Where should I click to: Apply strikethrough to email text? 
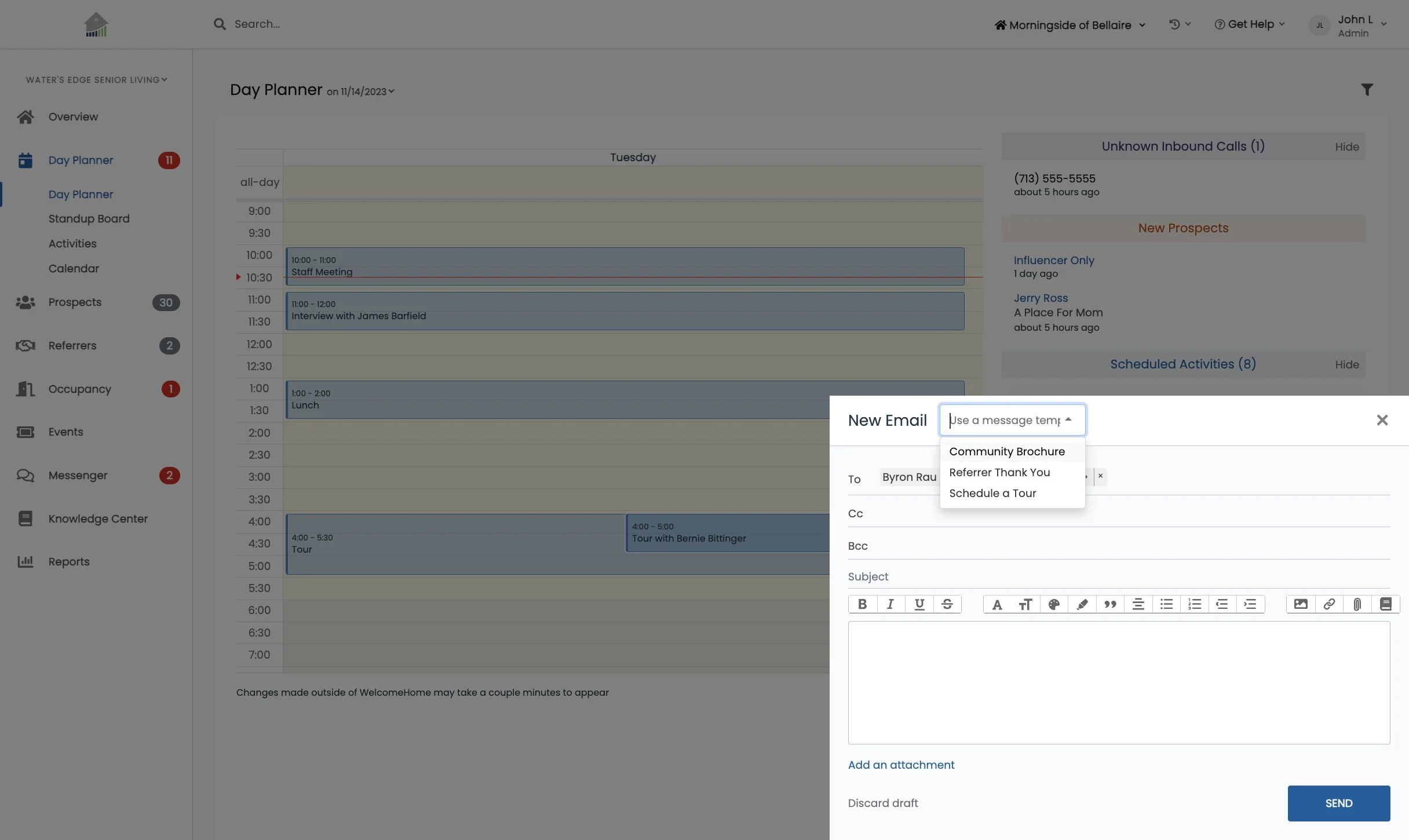[x=947, y=604]
